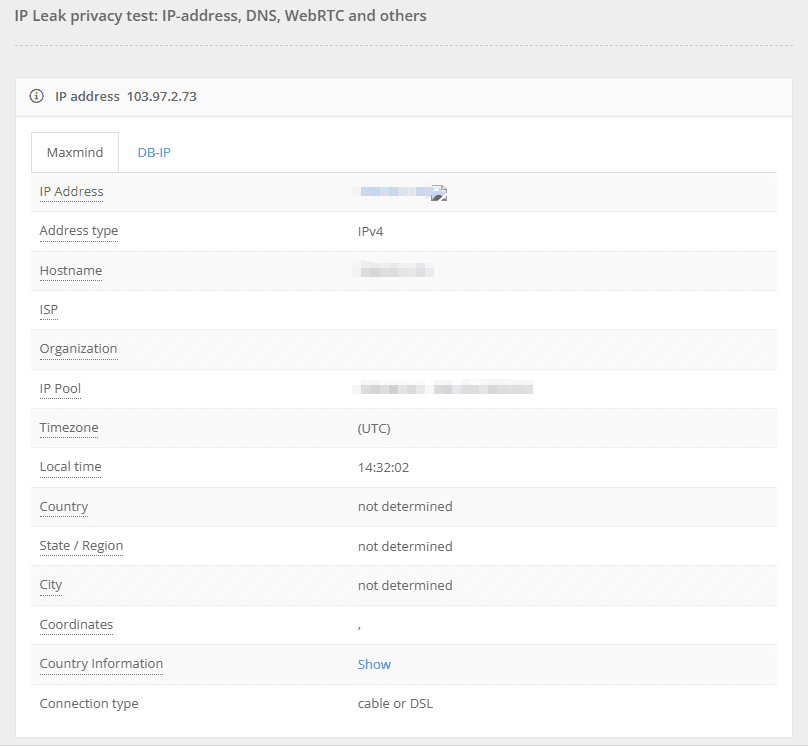808x746 pixels.
Task: Click the IP Address row label
Action: tap(71, 191)
